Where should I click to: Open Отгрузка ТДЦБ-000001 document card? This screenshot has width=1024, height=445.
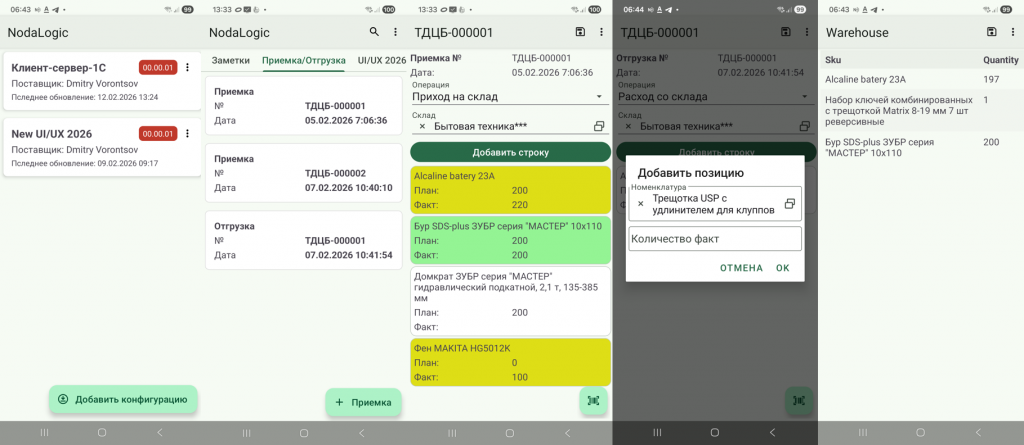[x=304, y=240]
